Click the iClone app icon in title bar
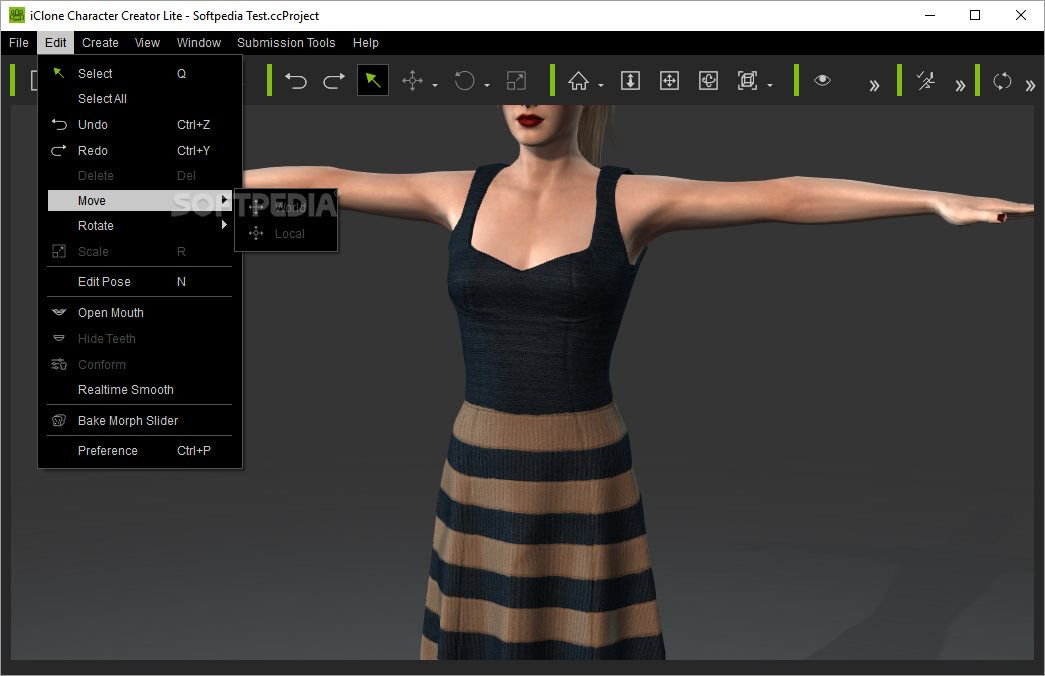 coord(17,15)
